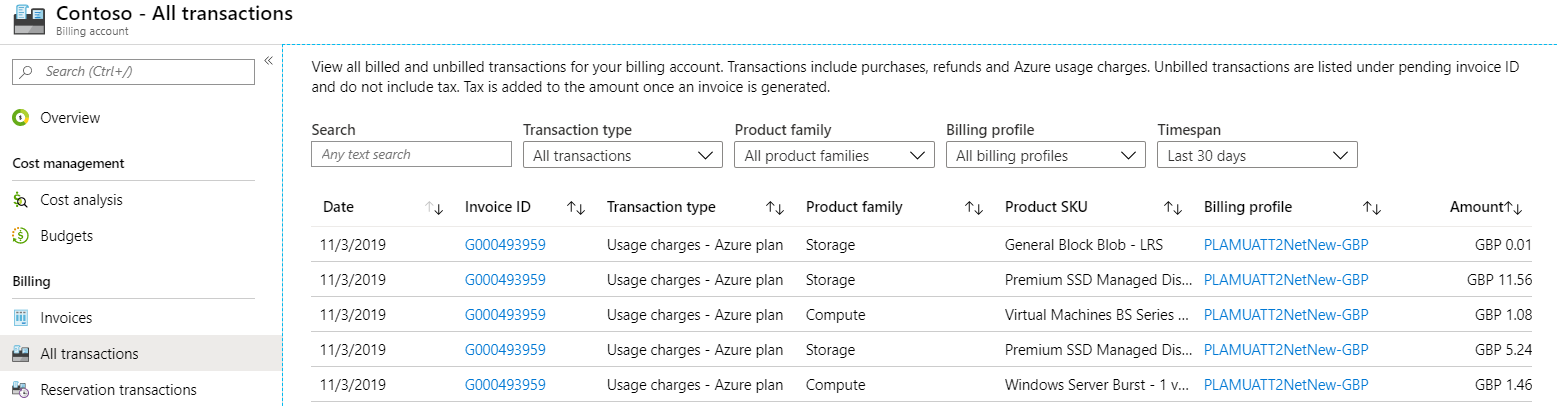1557x406 pixels.
Task: Click the Cost analysis icon
Action: (x=20, y=200)
